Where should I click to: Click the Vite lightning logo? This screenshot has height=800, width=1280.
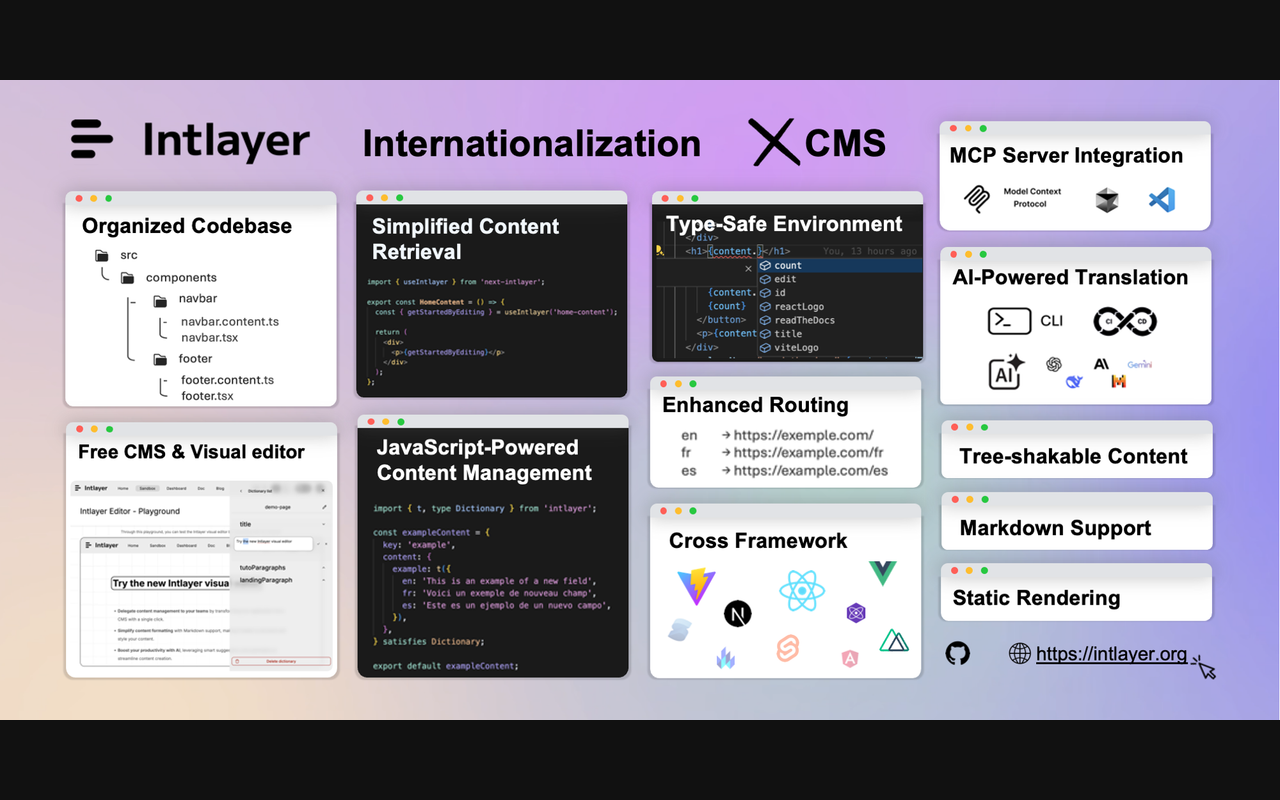coord(696,586)
